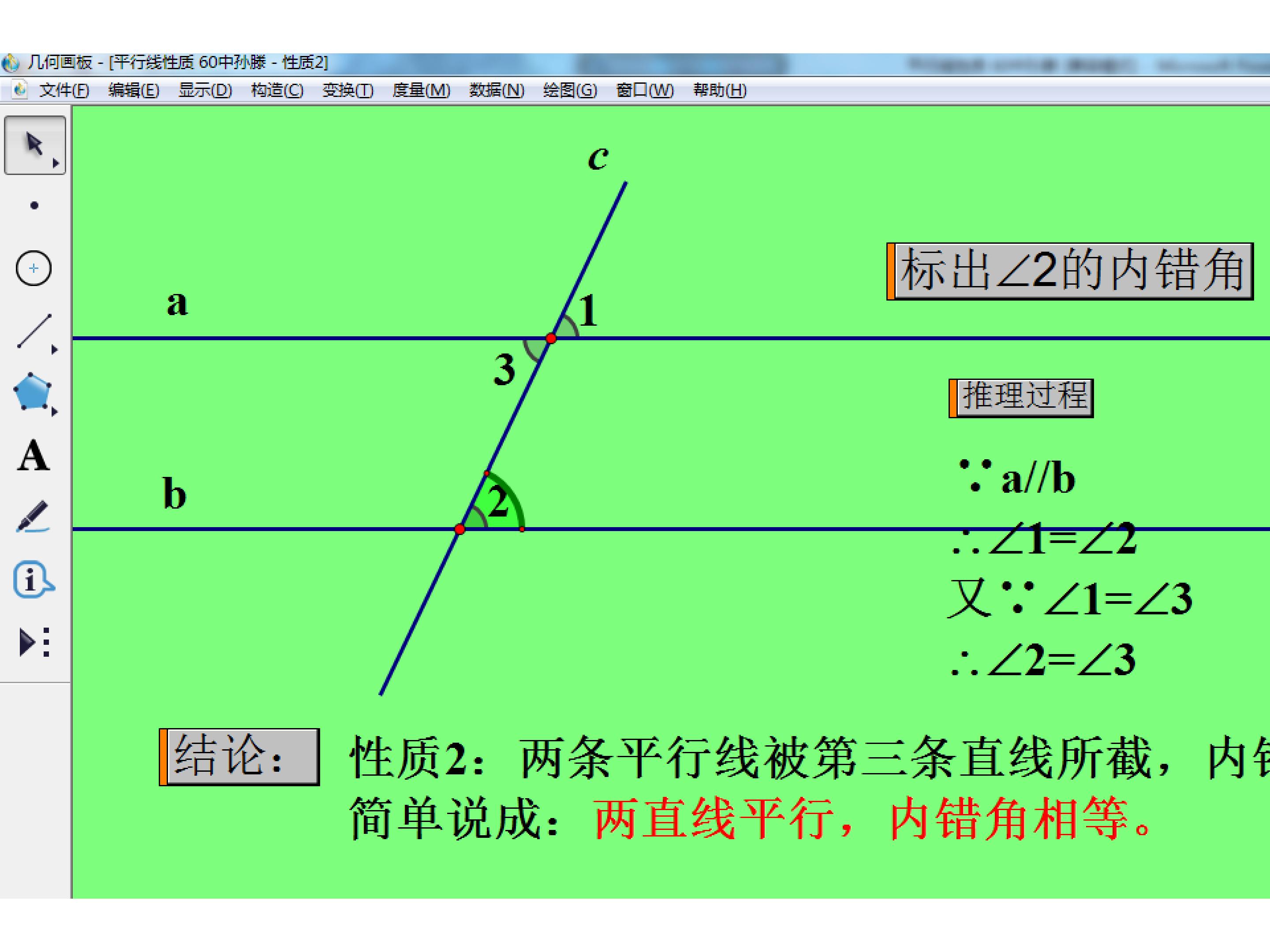Click the application icon left of 文件 menu
Screen dimensions: 1270x952
coord(19,89)
